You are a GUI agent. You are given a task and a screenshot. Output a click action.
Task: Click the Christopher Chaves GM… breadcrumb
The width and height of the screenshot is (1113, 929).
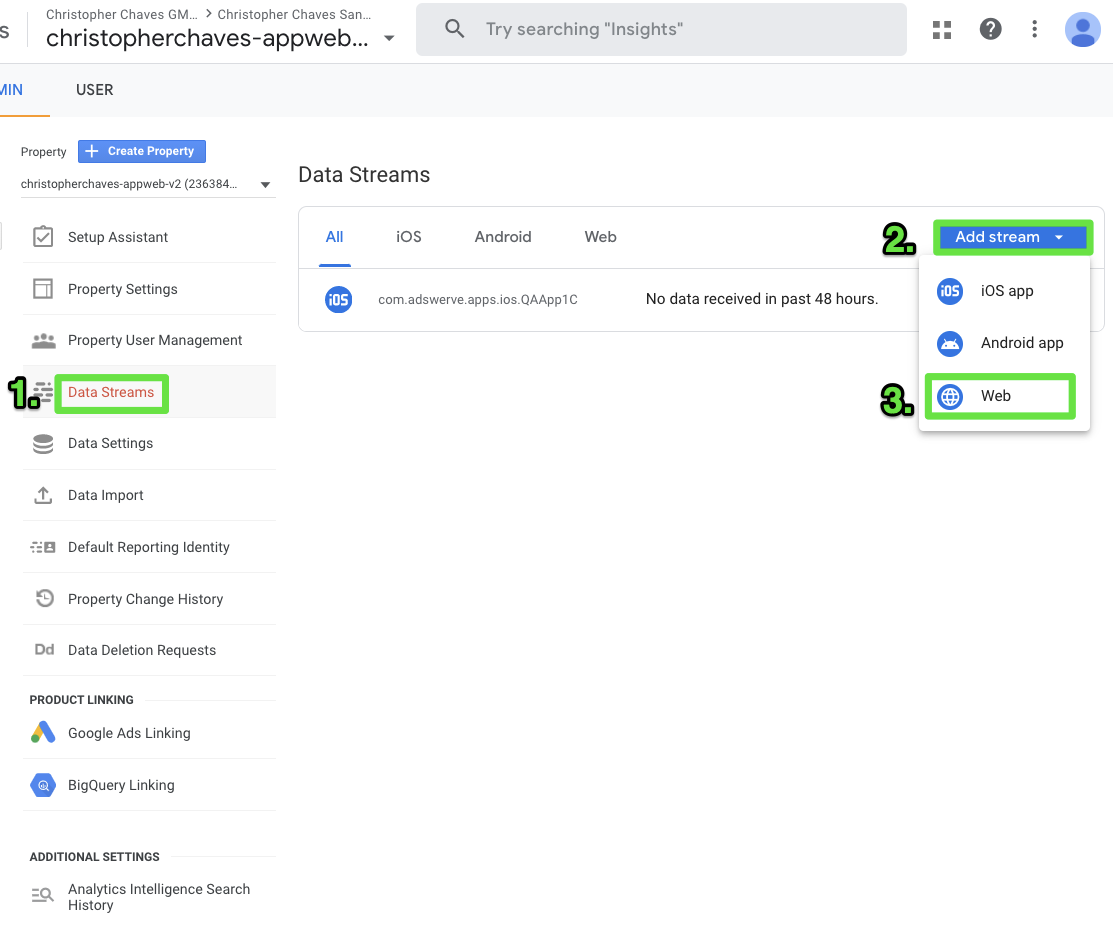point(121,14)
